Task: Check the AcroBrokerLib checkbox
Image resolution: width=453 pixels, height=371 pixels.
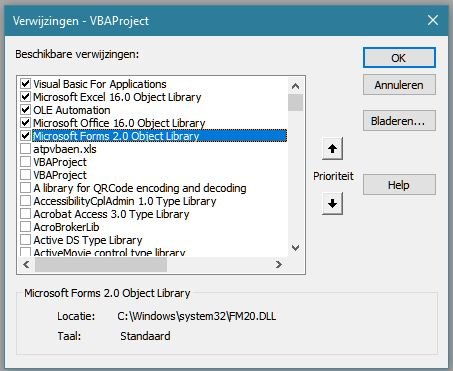Action: point(25,227)
